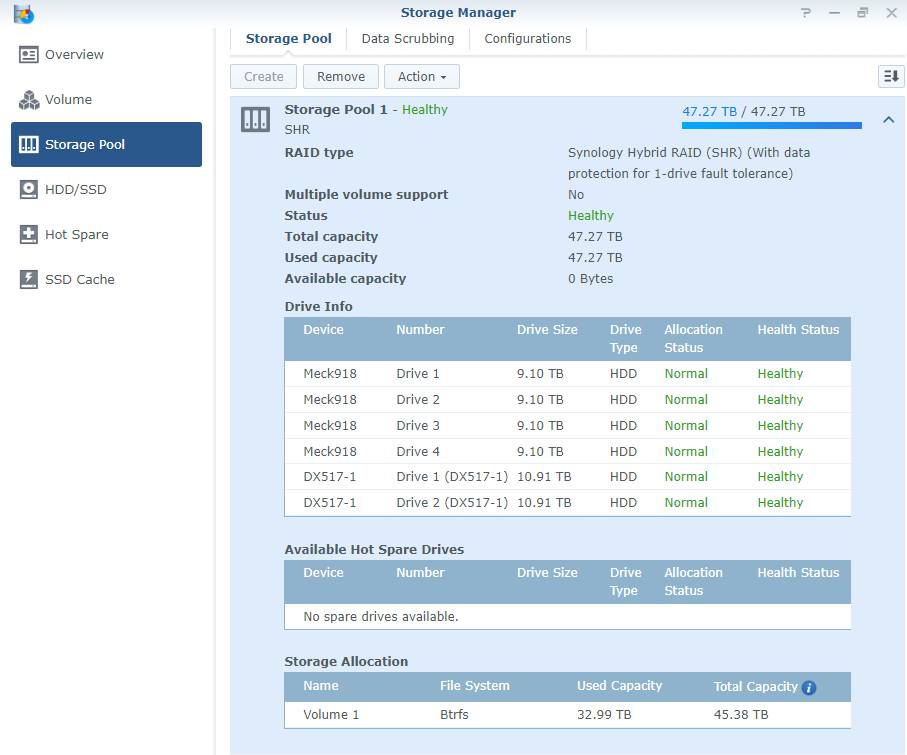Click the green Healthy status value

(591, 216)
